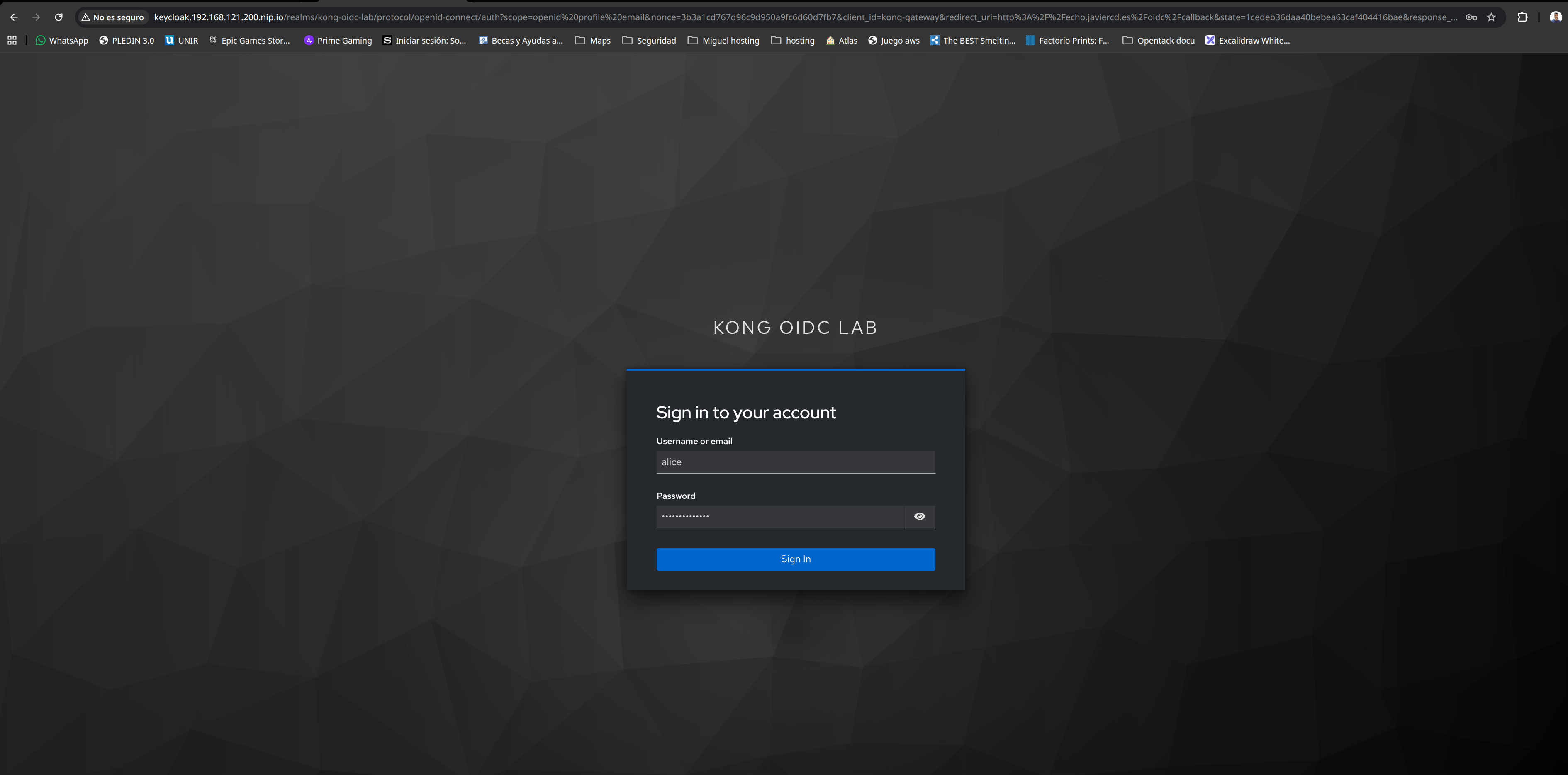Open the apps grid in bookmarks bar
The height and width of the screenshot is (775, 1568).
pyautogui.click(x=12, y=40)
